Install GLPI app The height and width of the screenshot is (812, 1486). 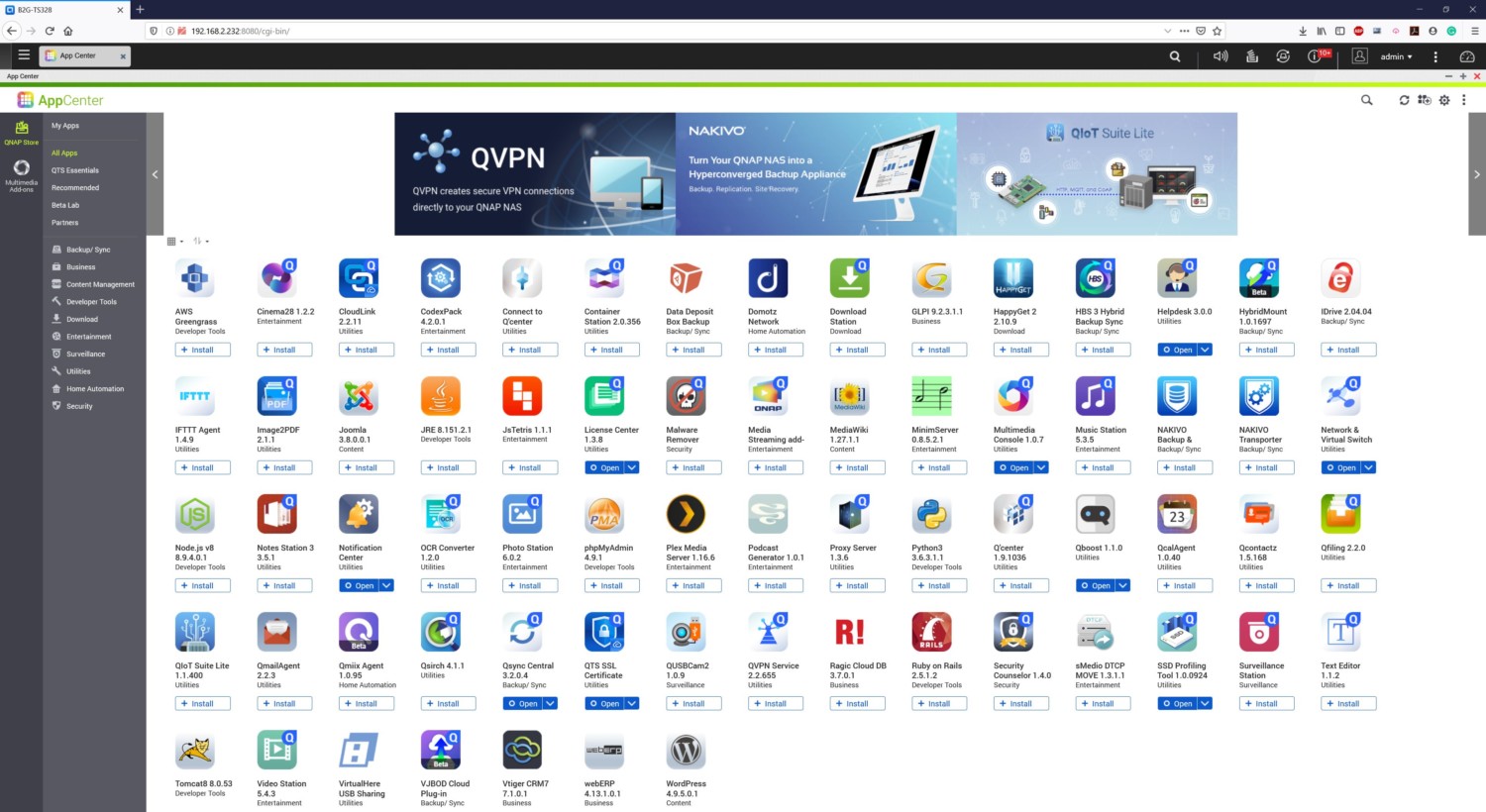click(x=939, y=350)
